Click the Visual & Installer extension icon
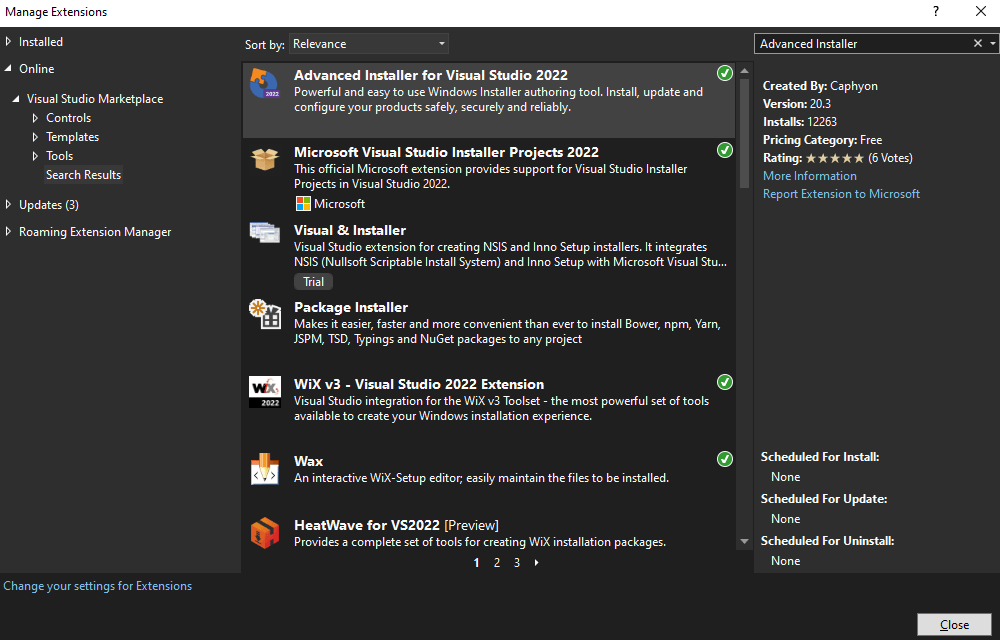The width and height of the screenshot is (1000, 640). pos(265,233)
